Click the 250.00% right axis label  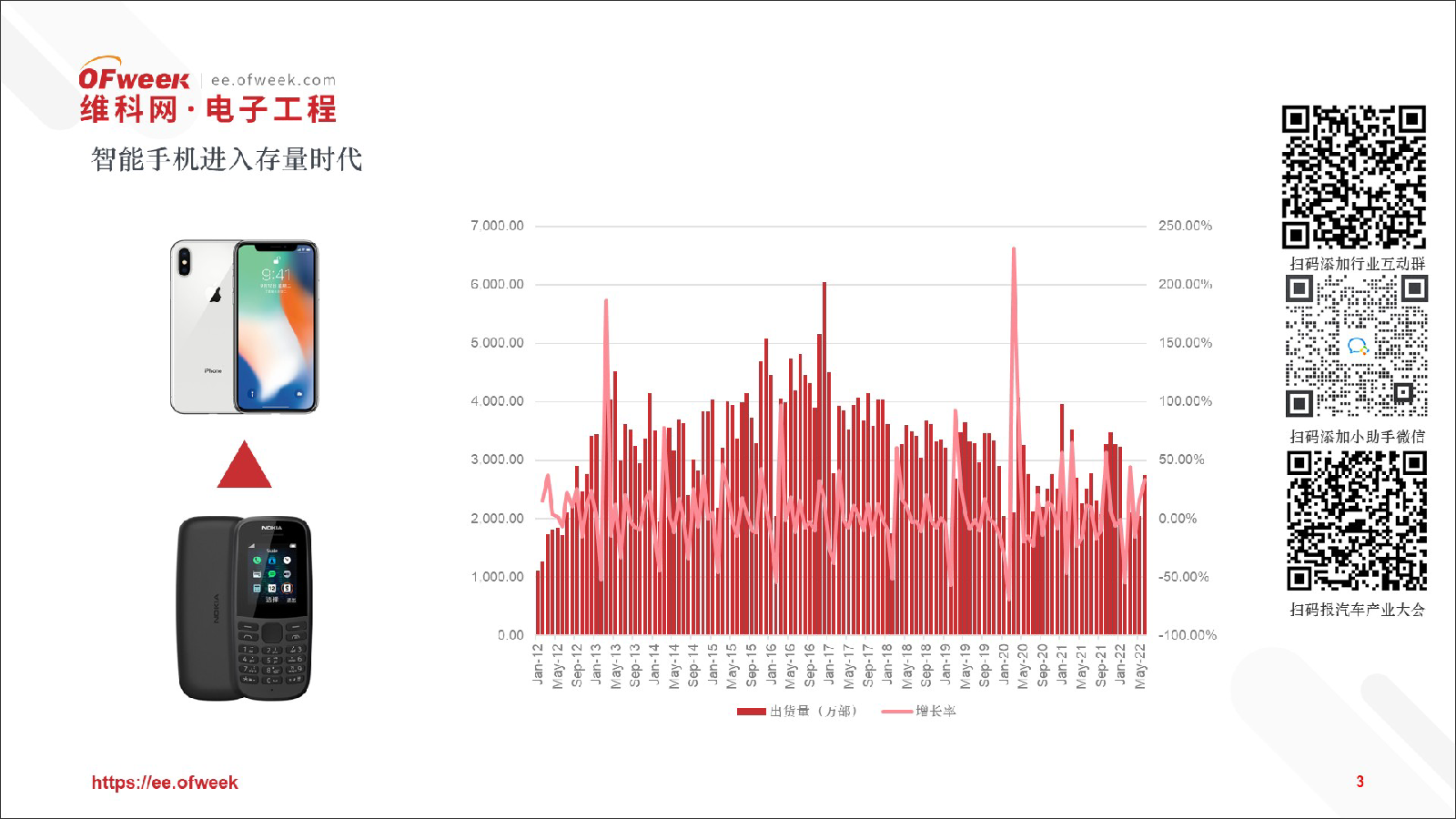coord(1185,226)
